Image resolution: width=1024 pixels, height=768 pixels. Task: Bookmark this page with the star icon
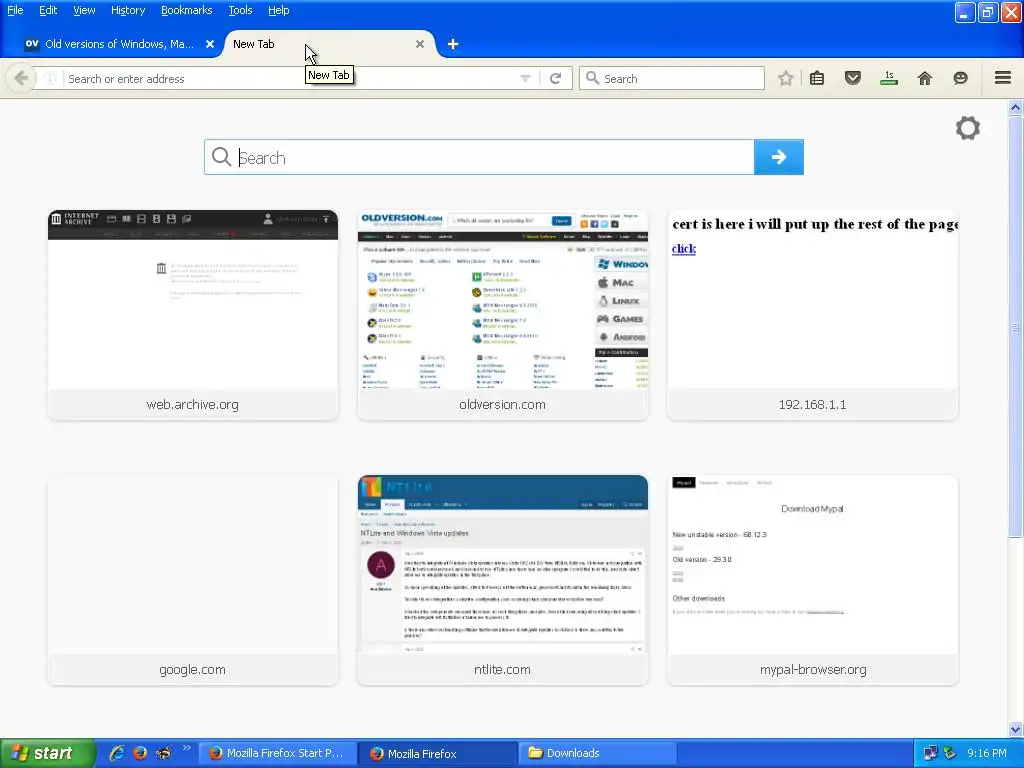tap(786, 78)
